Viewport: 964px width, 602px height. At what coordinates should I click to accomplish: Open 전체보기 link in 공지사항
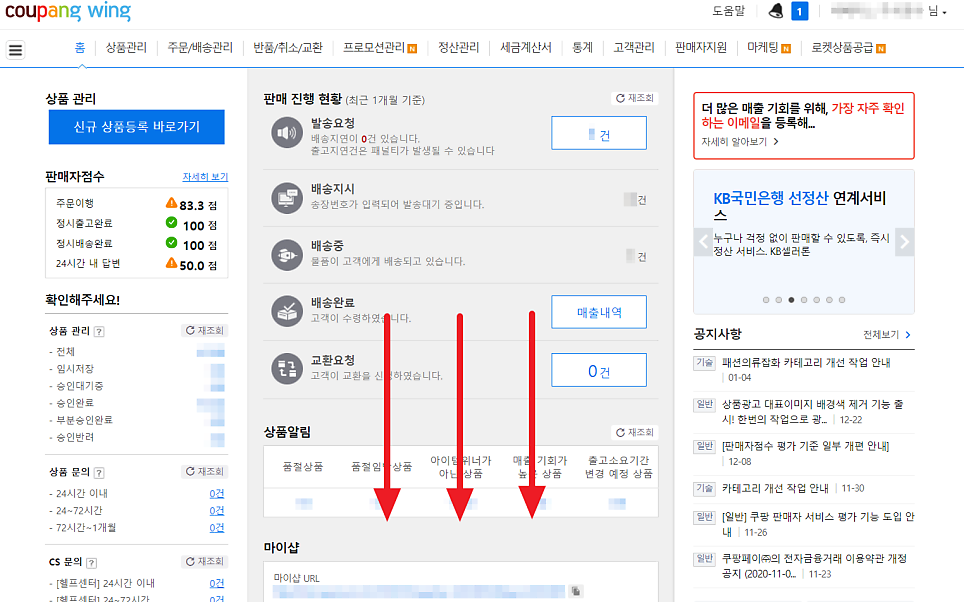[887, 334]
